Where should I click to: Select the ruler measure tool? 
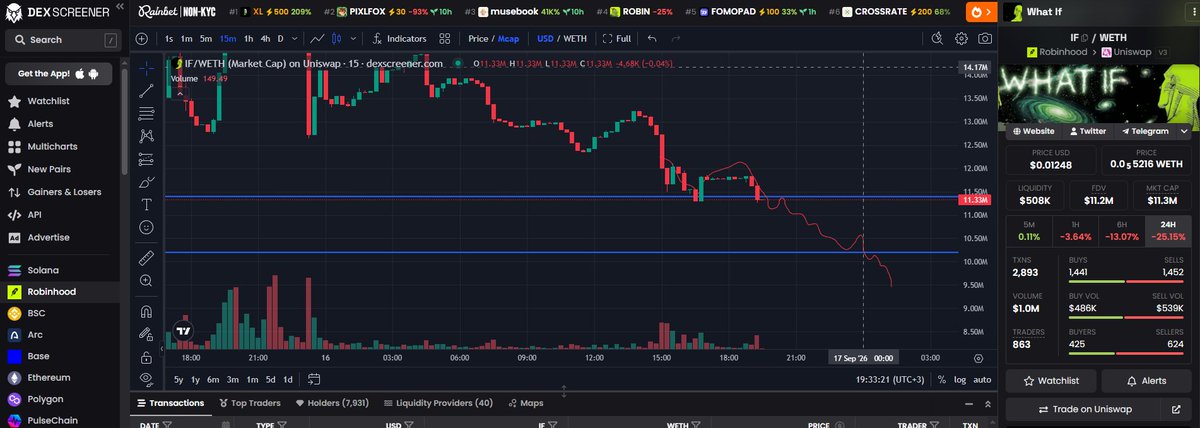[147, 258]
